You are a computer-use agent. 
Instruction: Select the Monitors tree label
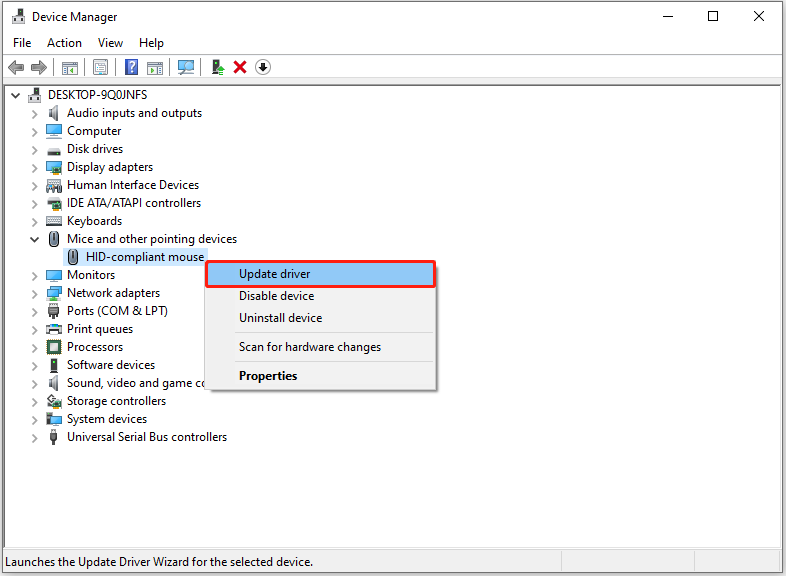(x=91, y=275)
